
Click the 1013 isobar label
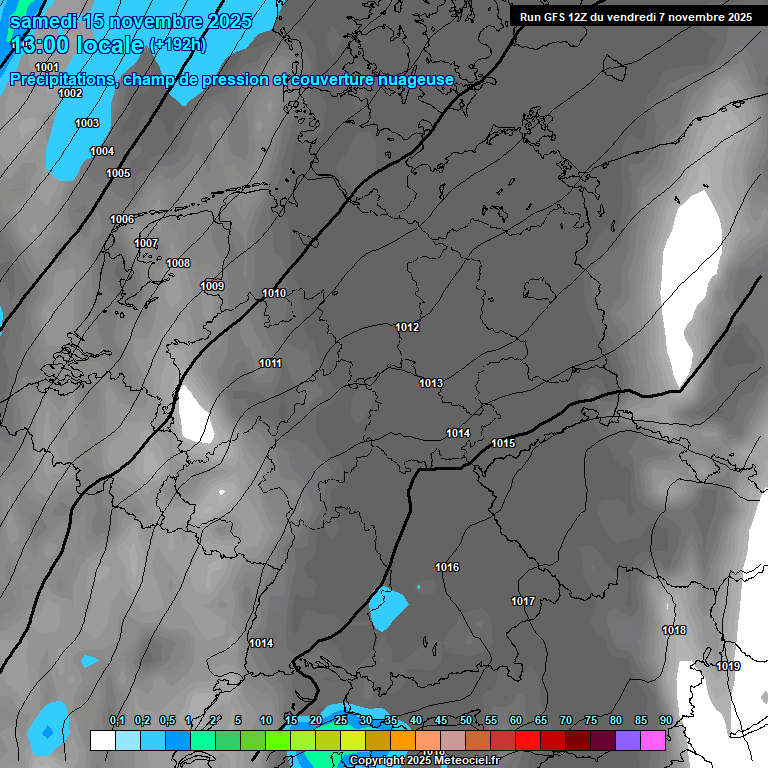point(431,383)
